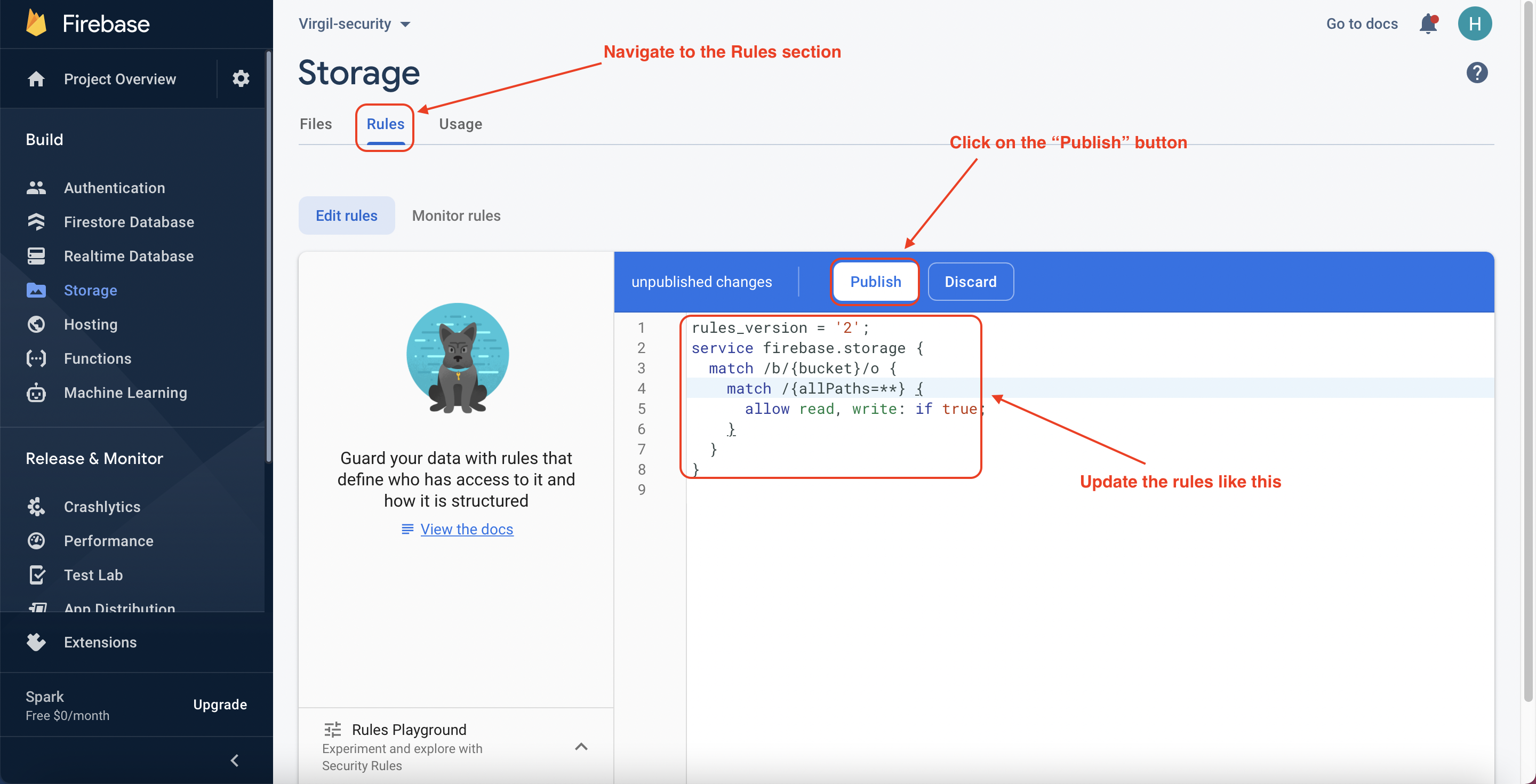1536x784 pixels.
Task: Select the Edit rules tab
Action: pyautogui.click(x=347, y=215)
